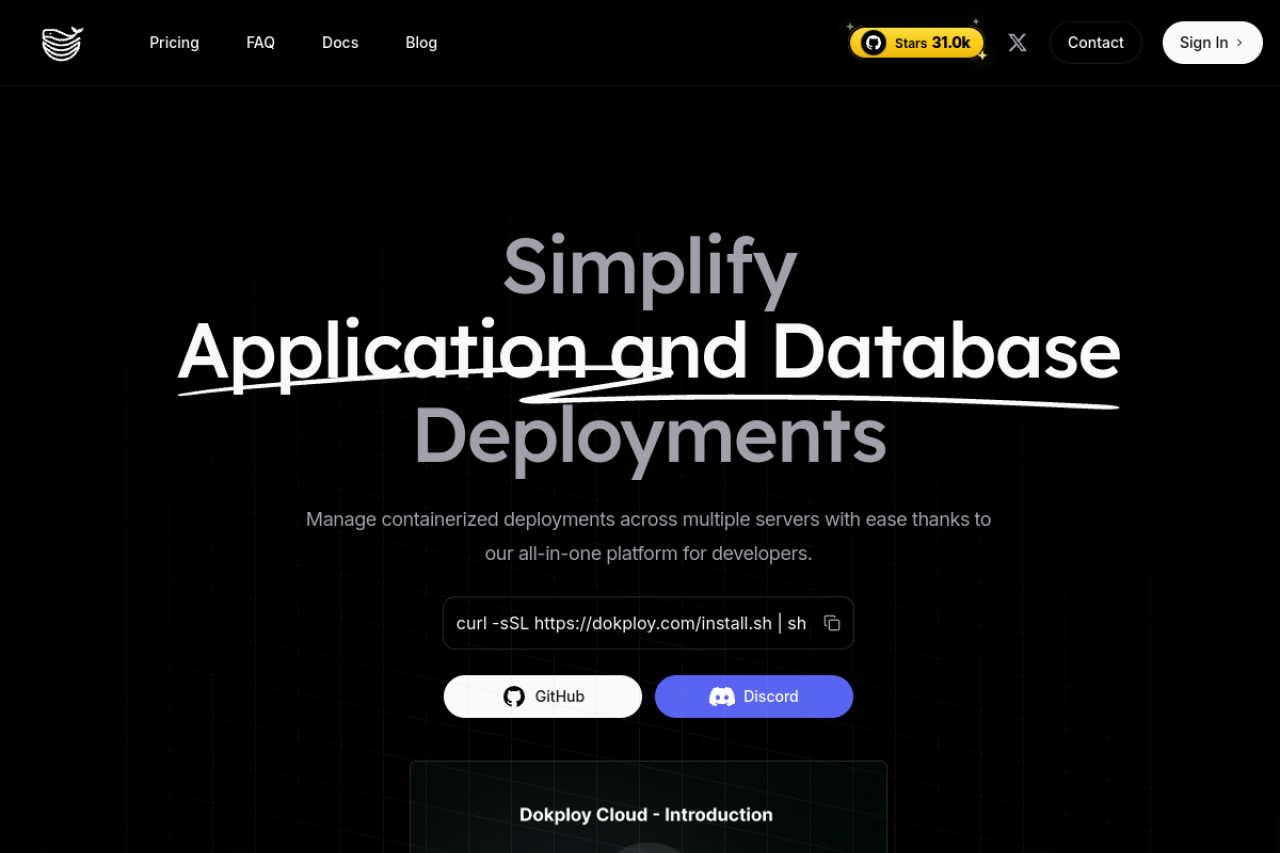Viewport: 1280px width, 853px height.
Task: Click the Dokploy whale logo
Action: point(62,43)
